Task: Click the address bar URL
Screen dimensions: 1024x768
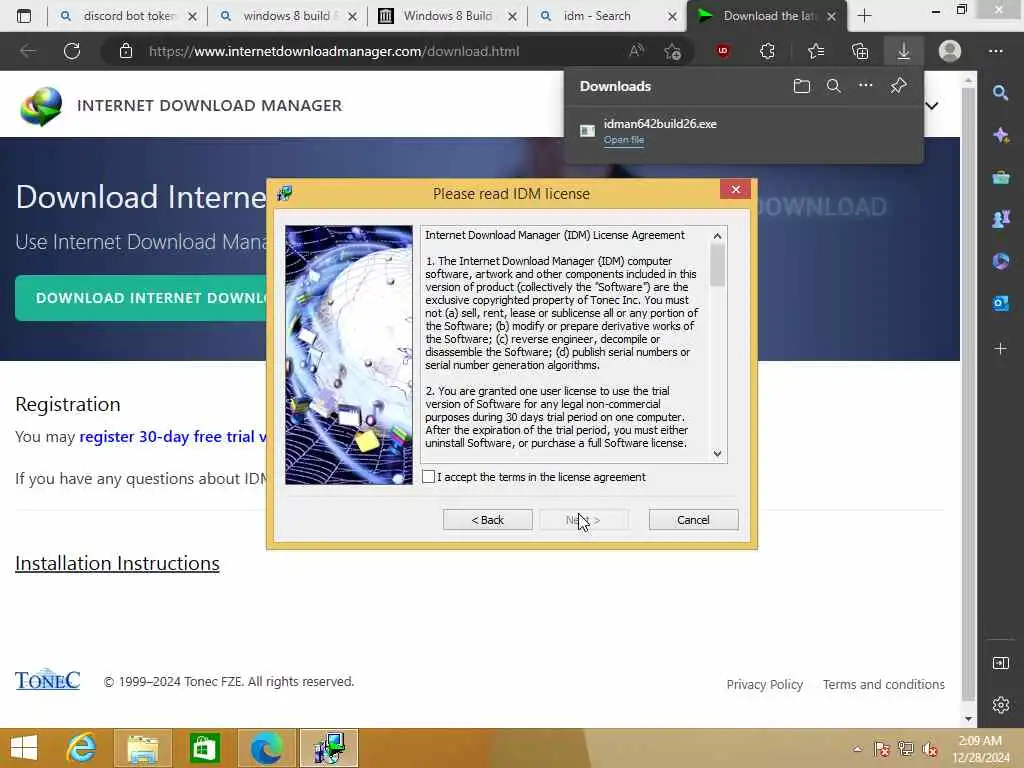Action: pos(334,51)
